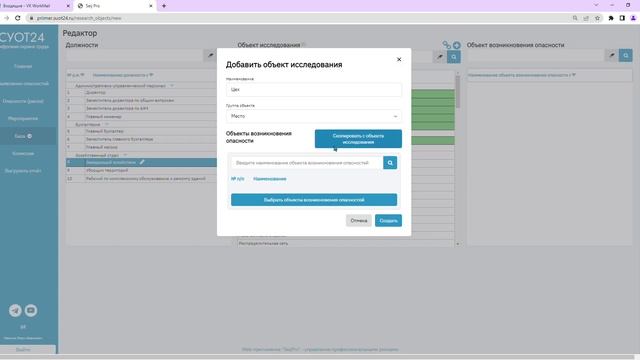640x360 pixels.
Task: Switch to the VK WorkMail browser tab
Action: tap(31, 6)
